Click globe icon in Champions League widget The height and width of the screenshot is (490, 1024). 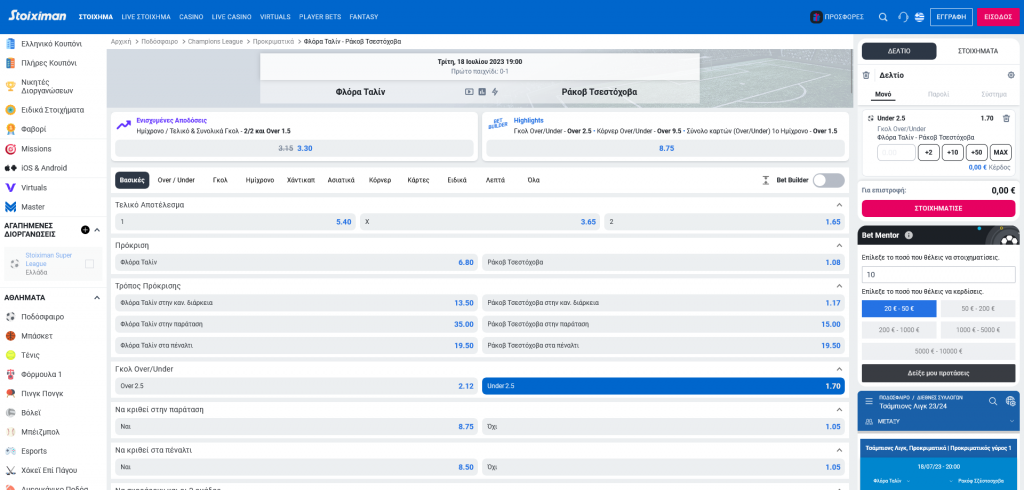[1010, 401]
